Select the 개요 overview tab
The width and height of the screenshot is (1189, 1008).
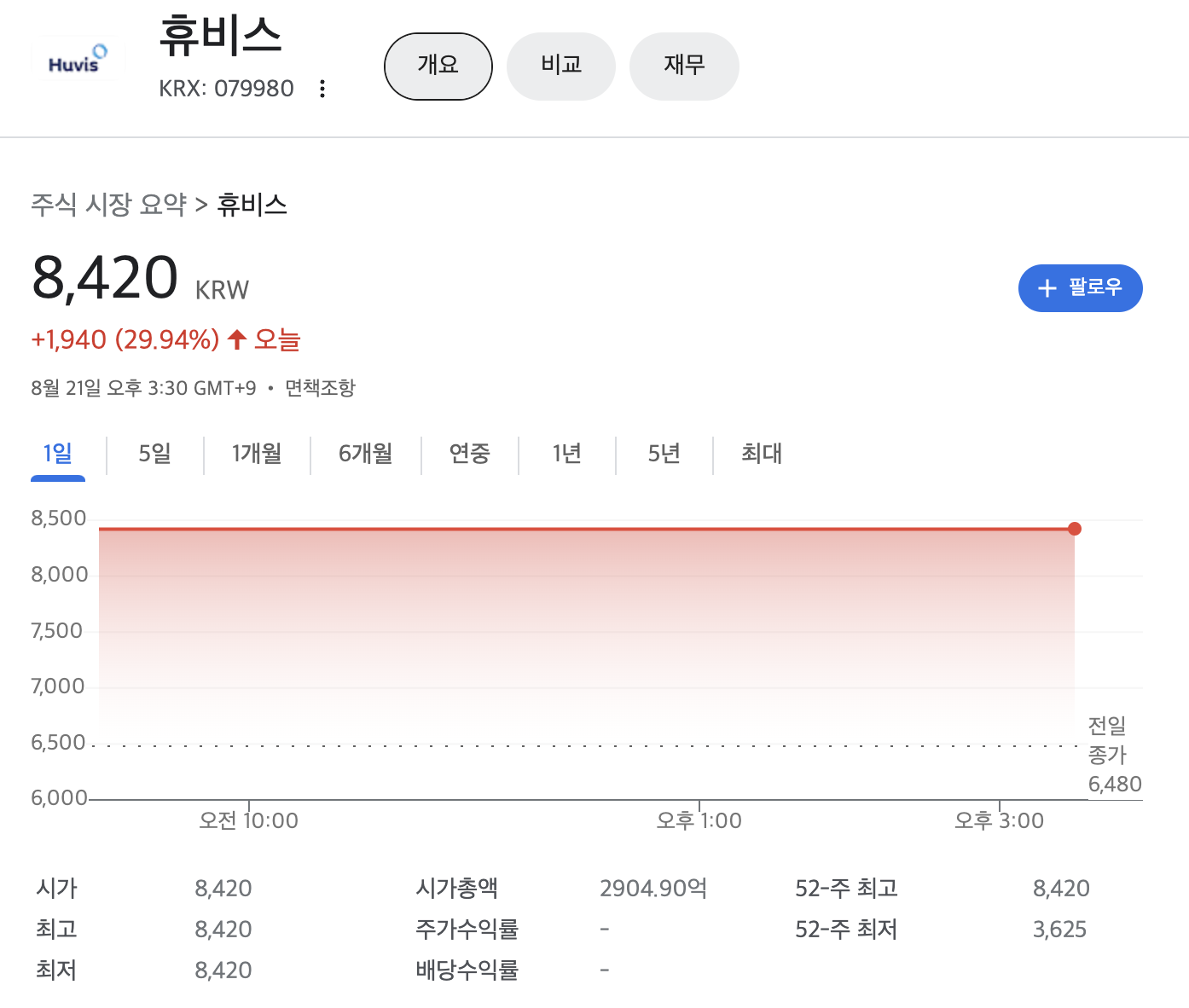coord(438,67)
